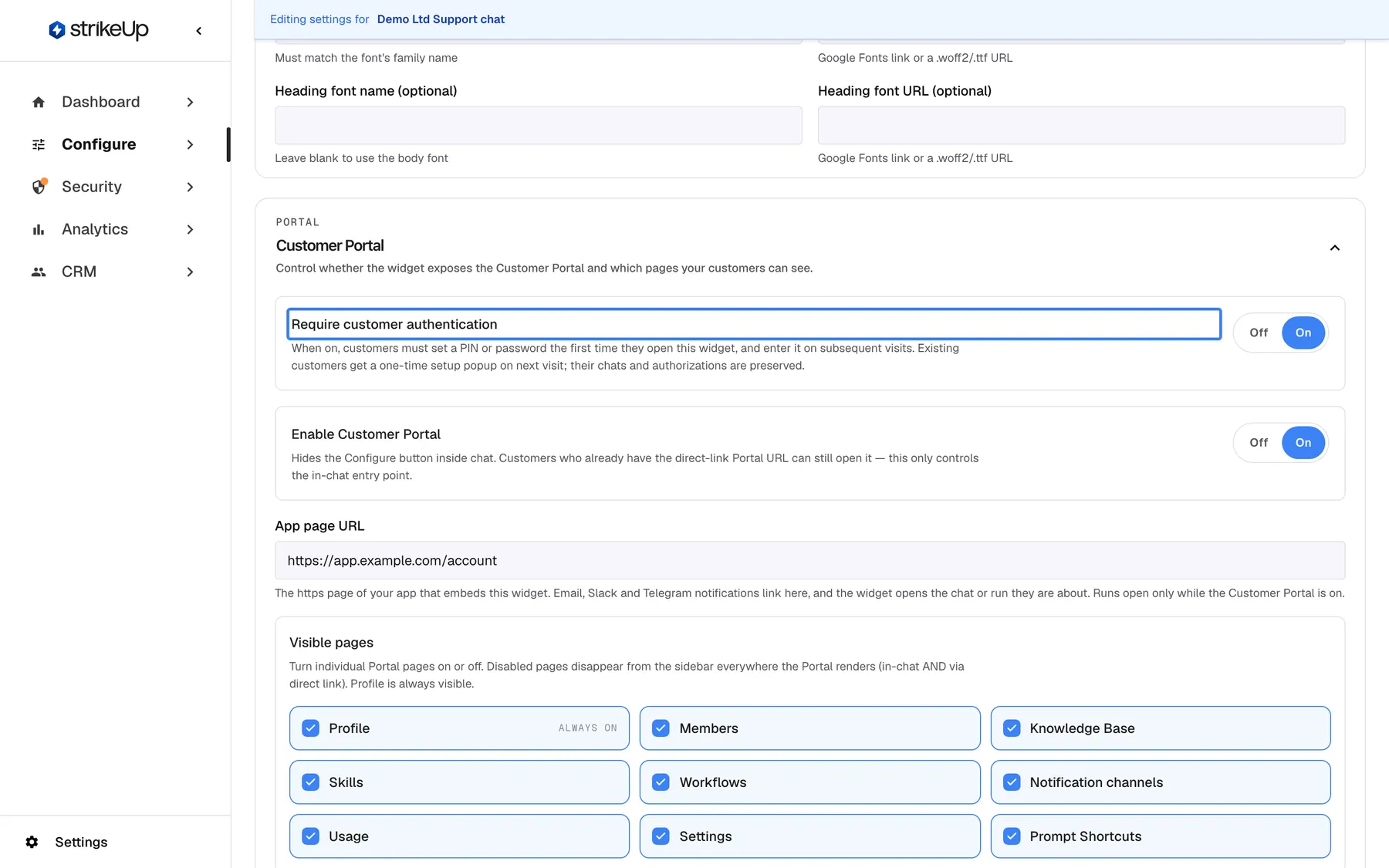
Task: Uncheck the Members page checkbox
Action: click(x=661, y=728)
